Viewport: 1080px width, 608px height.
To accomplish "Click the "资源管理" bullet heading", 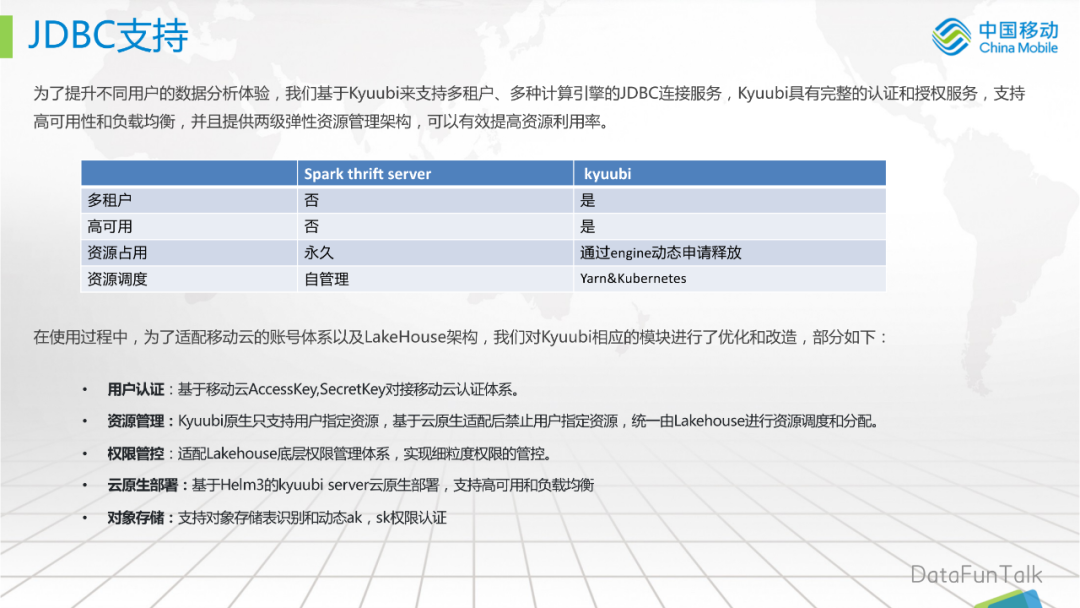I will pos(135,421).
